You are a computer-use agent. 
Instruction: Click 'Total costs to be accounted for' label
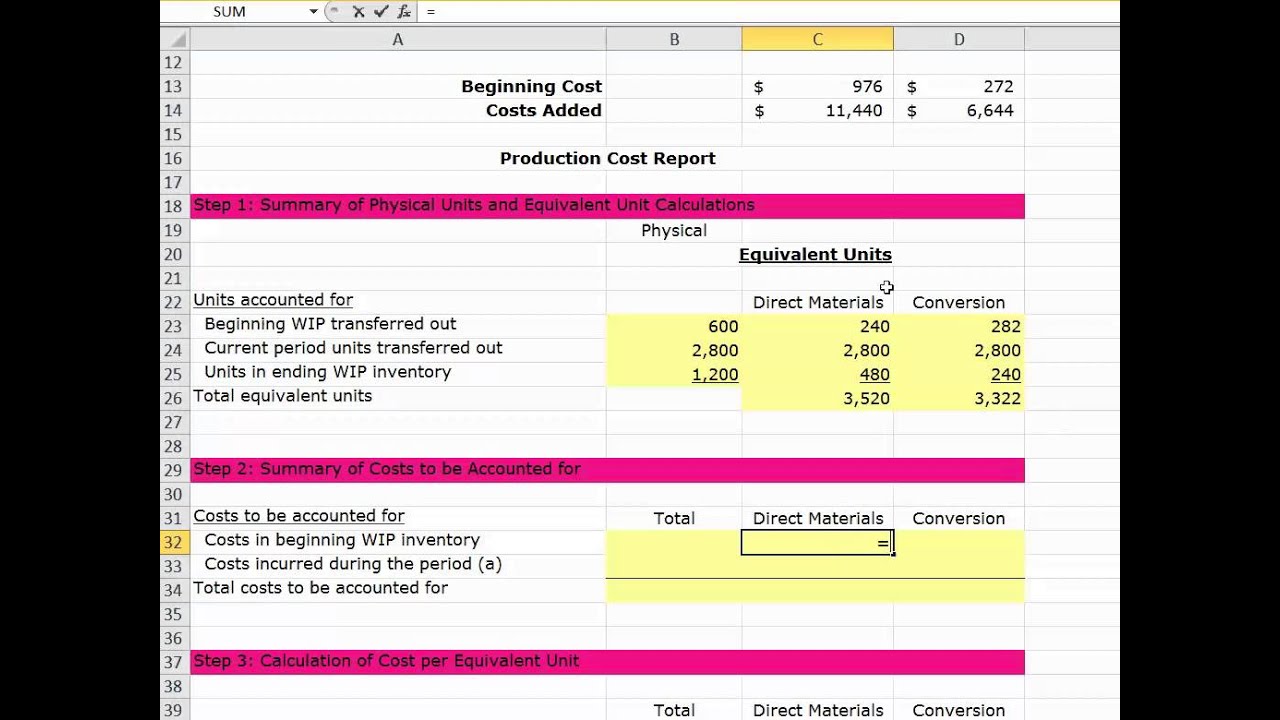point(320,588)
